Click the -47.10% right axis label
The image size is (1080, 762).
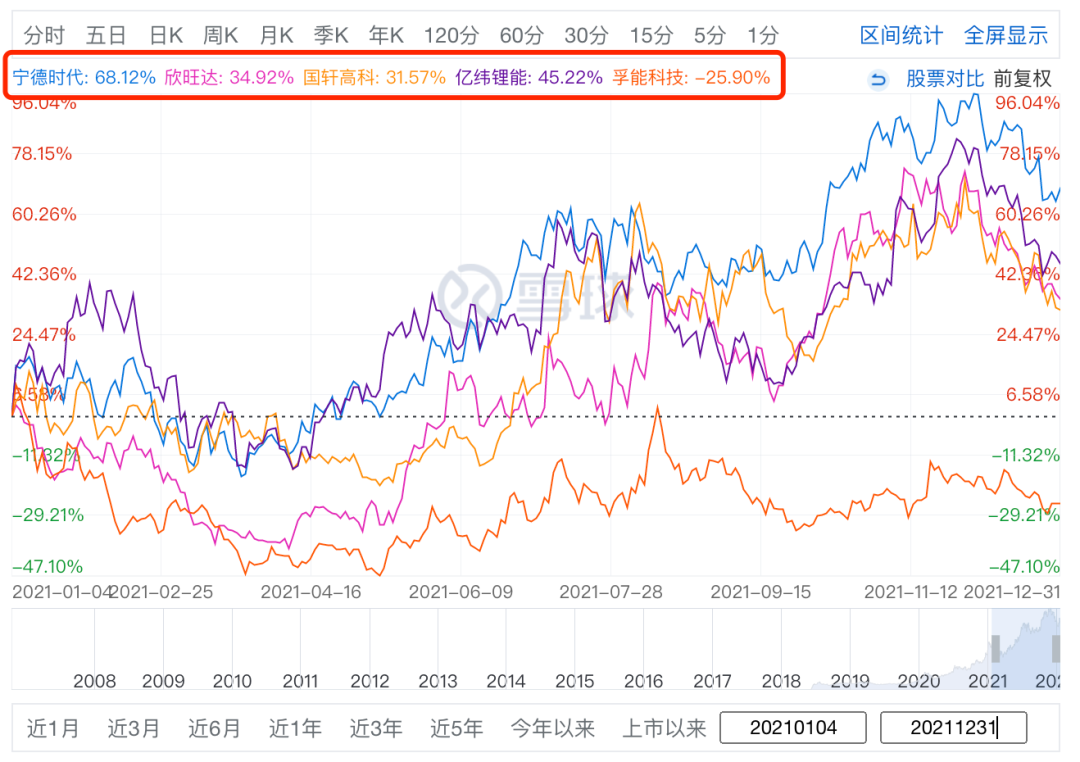point(1024,566)
